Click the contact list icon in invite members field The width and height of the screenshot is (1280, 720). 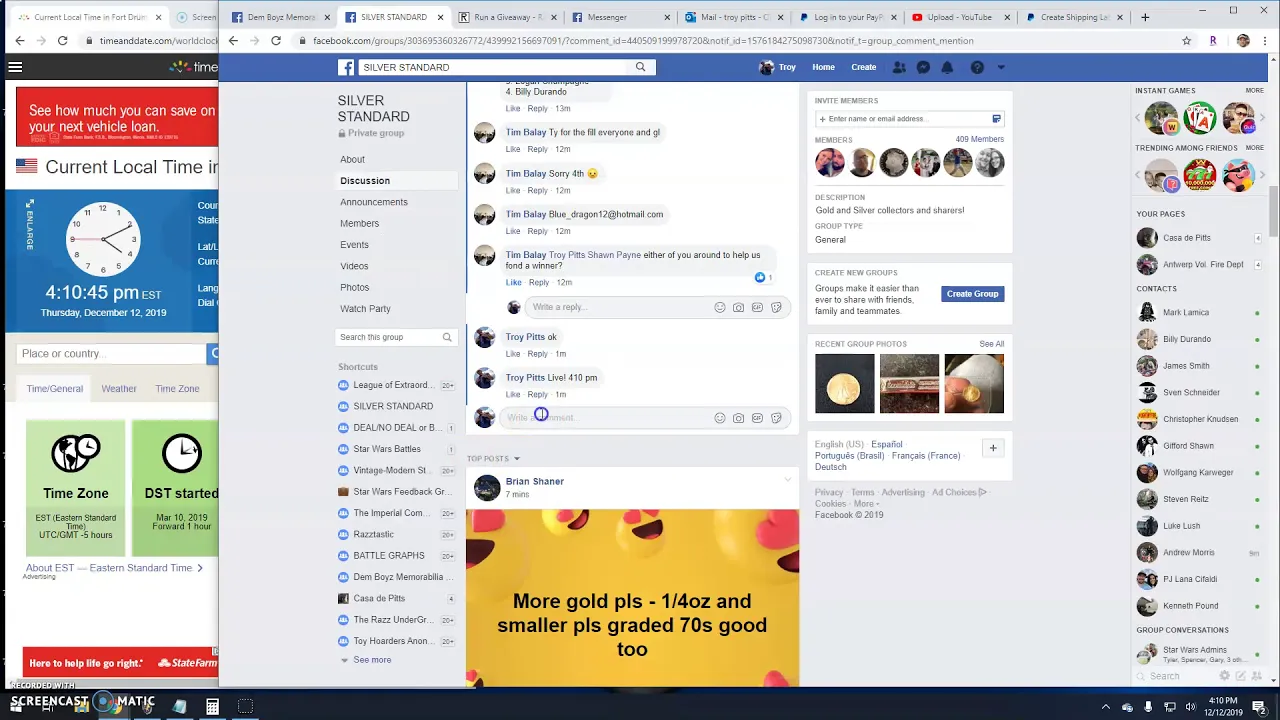(996, 119)
